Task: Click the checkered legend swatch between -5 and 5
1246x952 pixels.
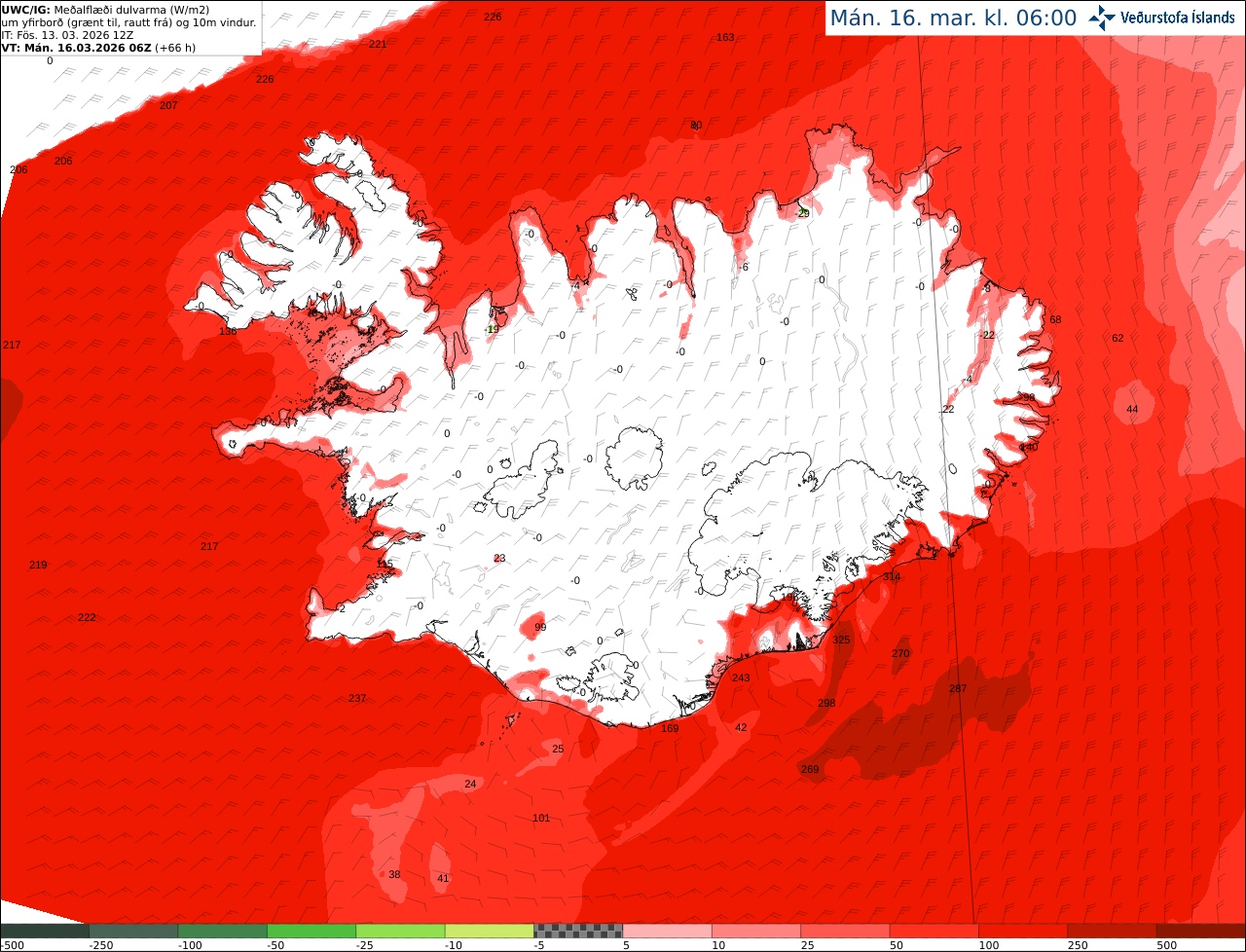Action: point(578,931)
